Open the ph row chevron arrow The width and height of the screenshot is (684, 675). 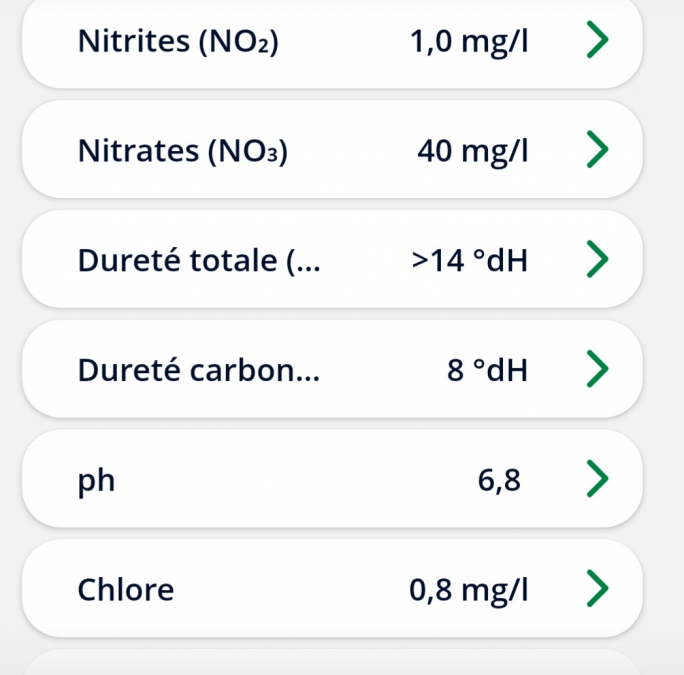coord(597,479)
